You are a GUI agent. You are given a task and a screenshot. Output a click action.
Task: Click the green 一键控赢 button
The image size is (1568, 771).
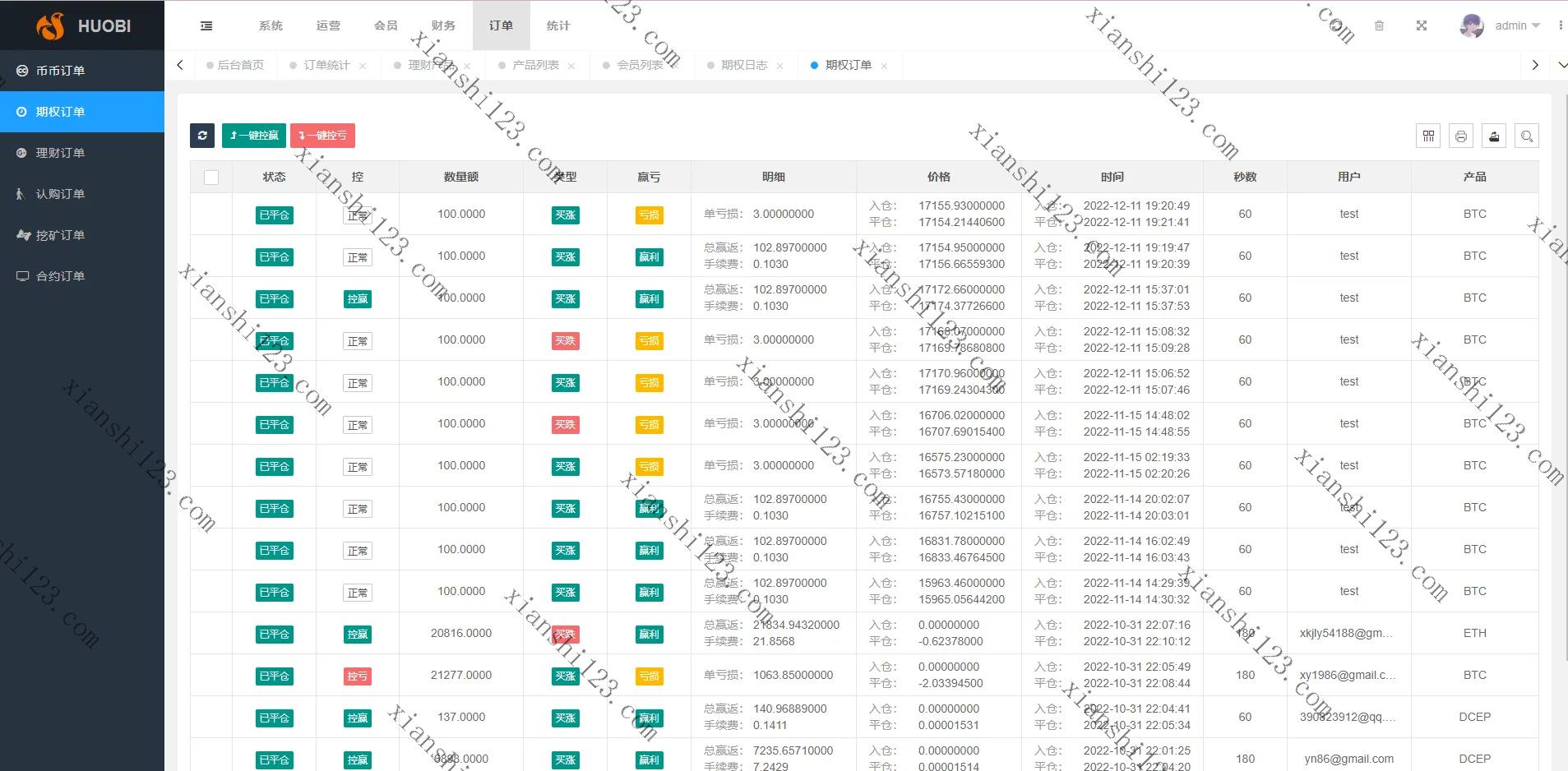254,136
